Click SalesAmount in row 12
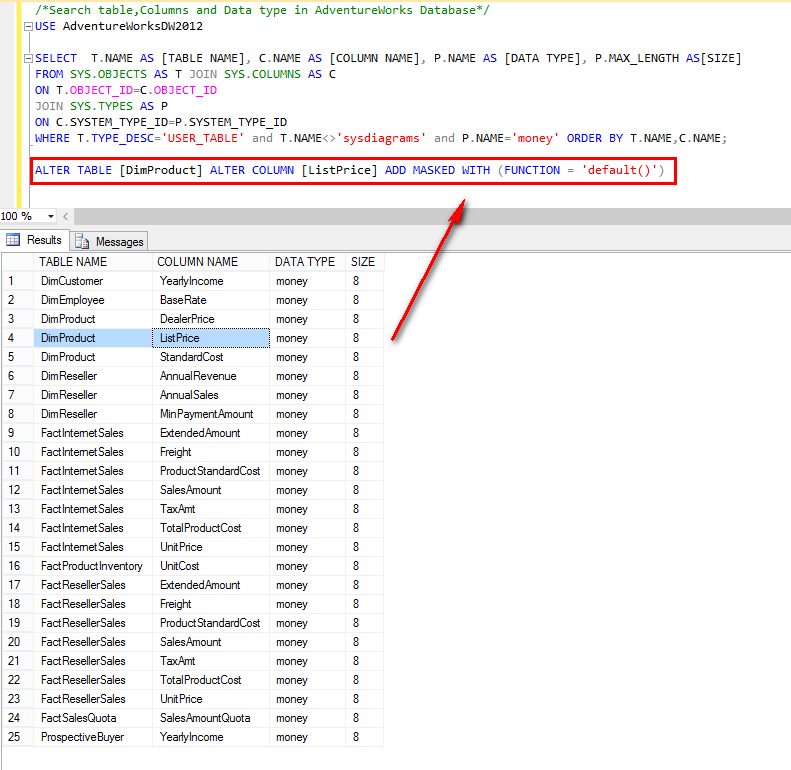791x770 pixels. coord(211,490)
